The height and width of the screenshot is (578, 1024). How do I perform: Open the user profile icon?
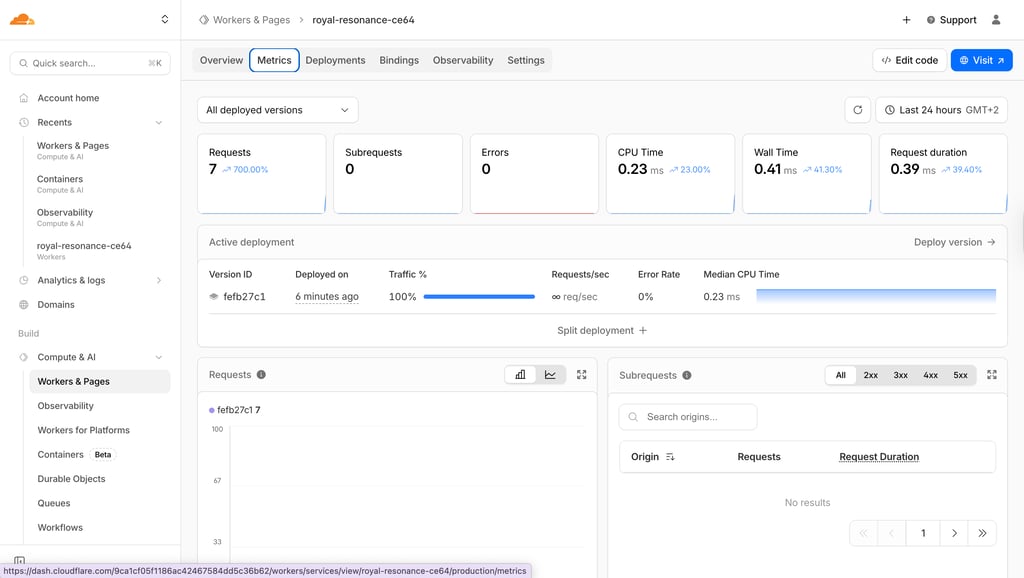click(996, 20)
